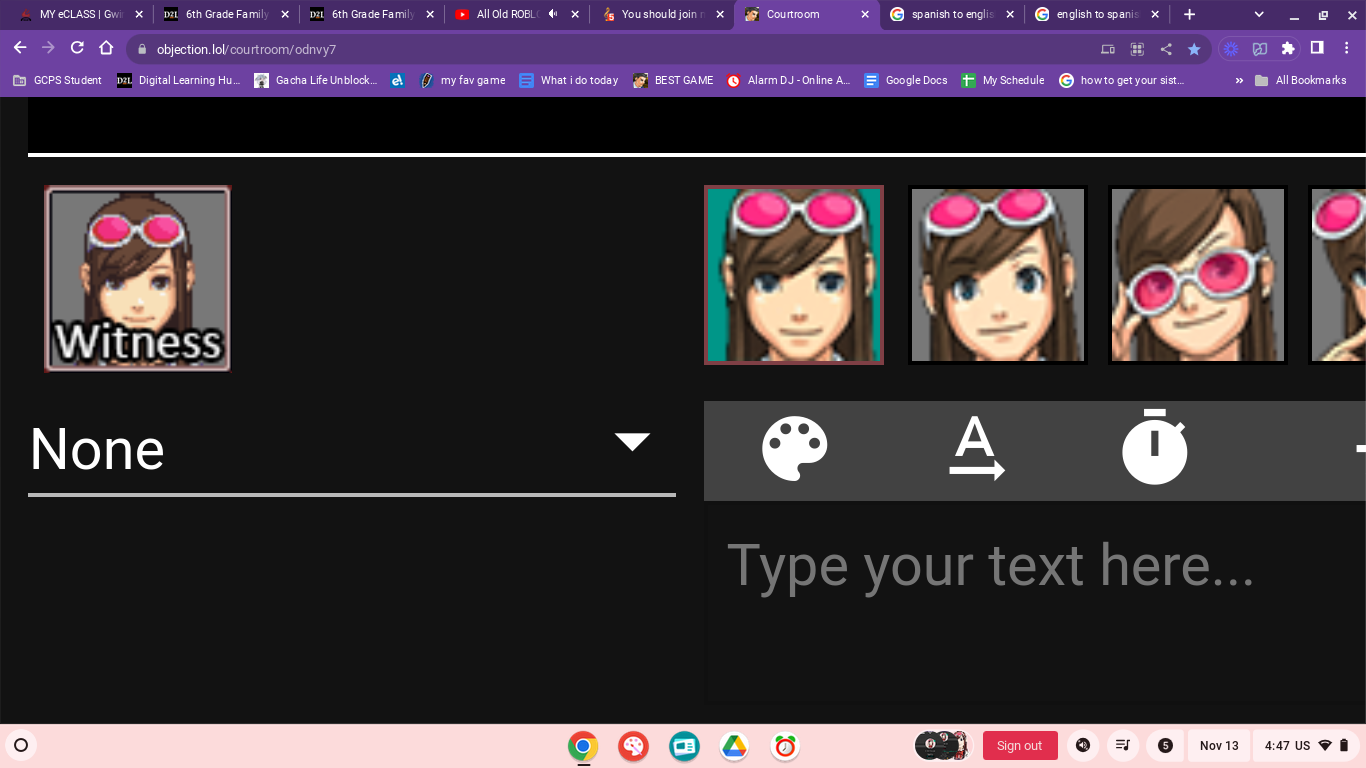Expand the None dropdown
1366x768 pixels.
(x=352, y=449)
